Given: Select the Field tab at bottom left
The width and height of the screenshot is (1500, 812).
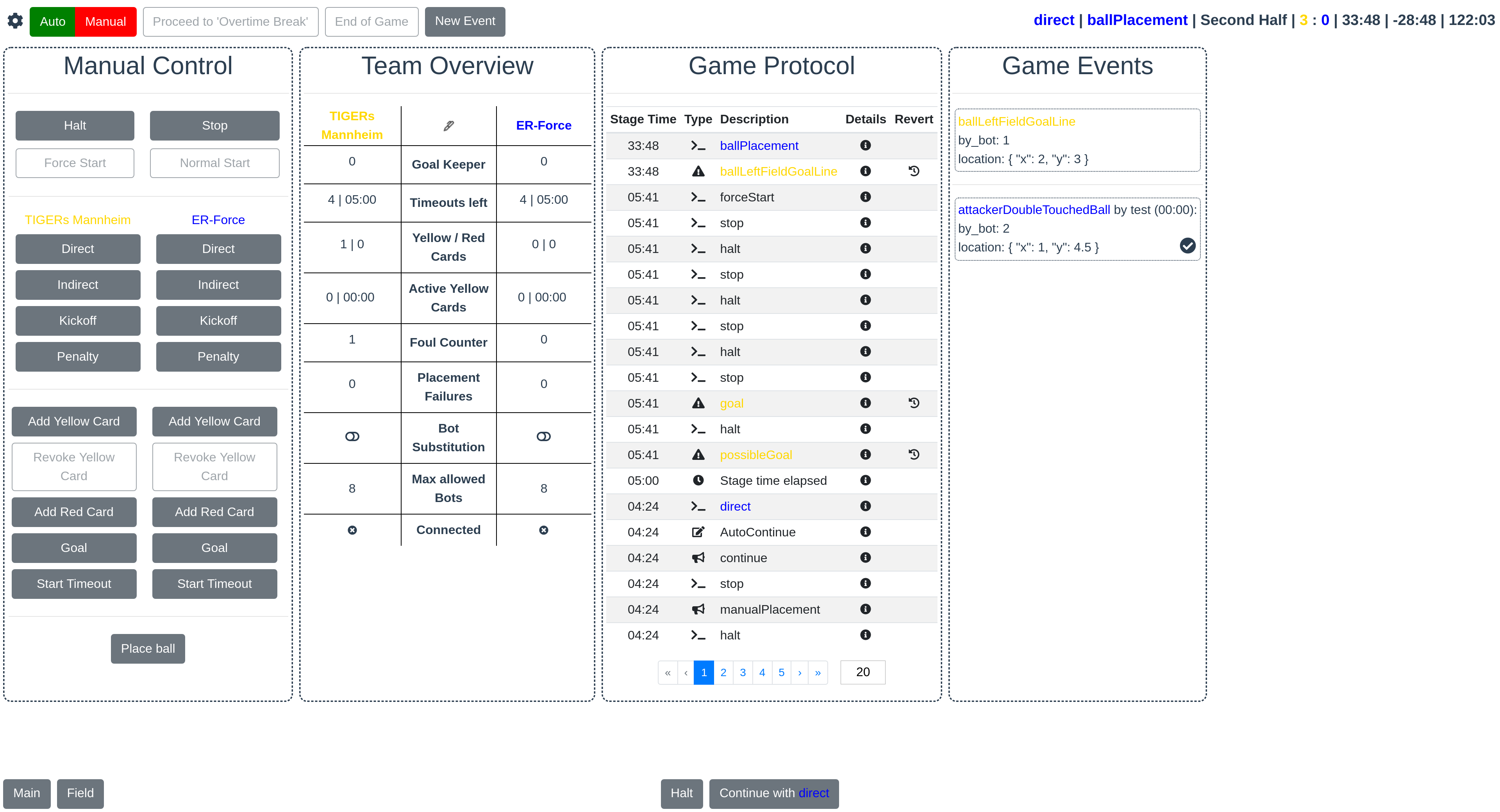Looking at the screenshot, I should (80, 793).
